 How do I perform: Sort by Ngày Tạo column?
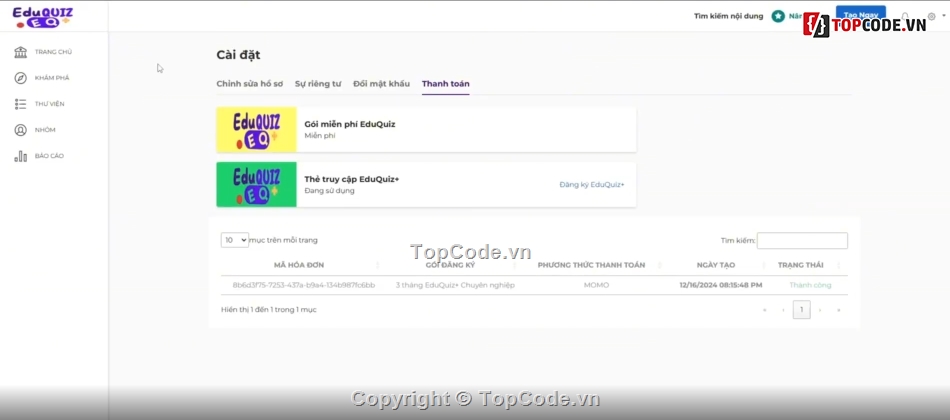click(x=716, y=265)
